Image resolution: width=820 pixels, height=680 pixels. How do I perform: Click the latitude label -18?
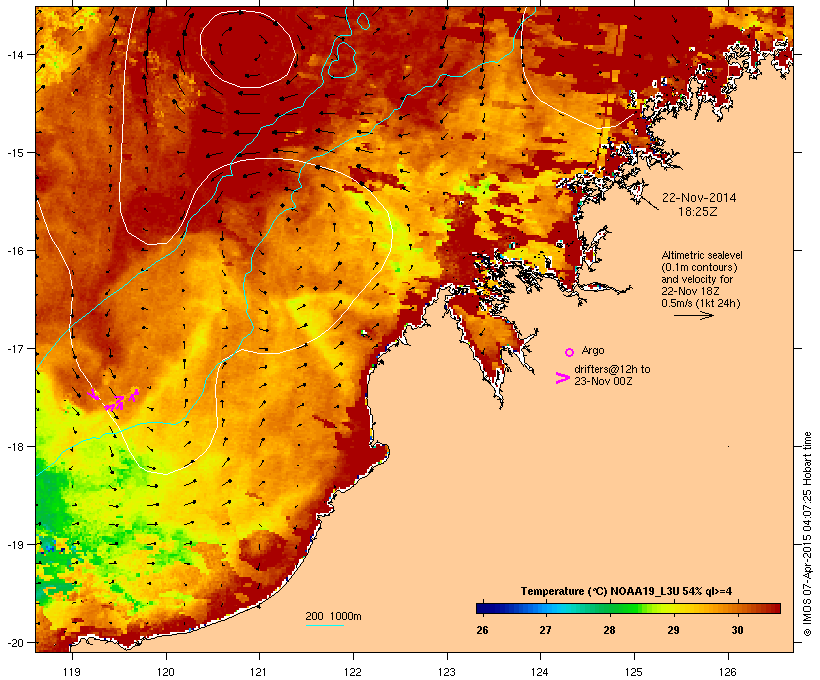point(14,446)
